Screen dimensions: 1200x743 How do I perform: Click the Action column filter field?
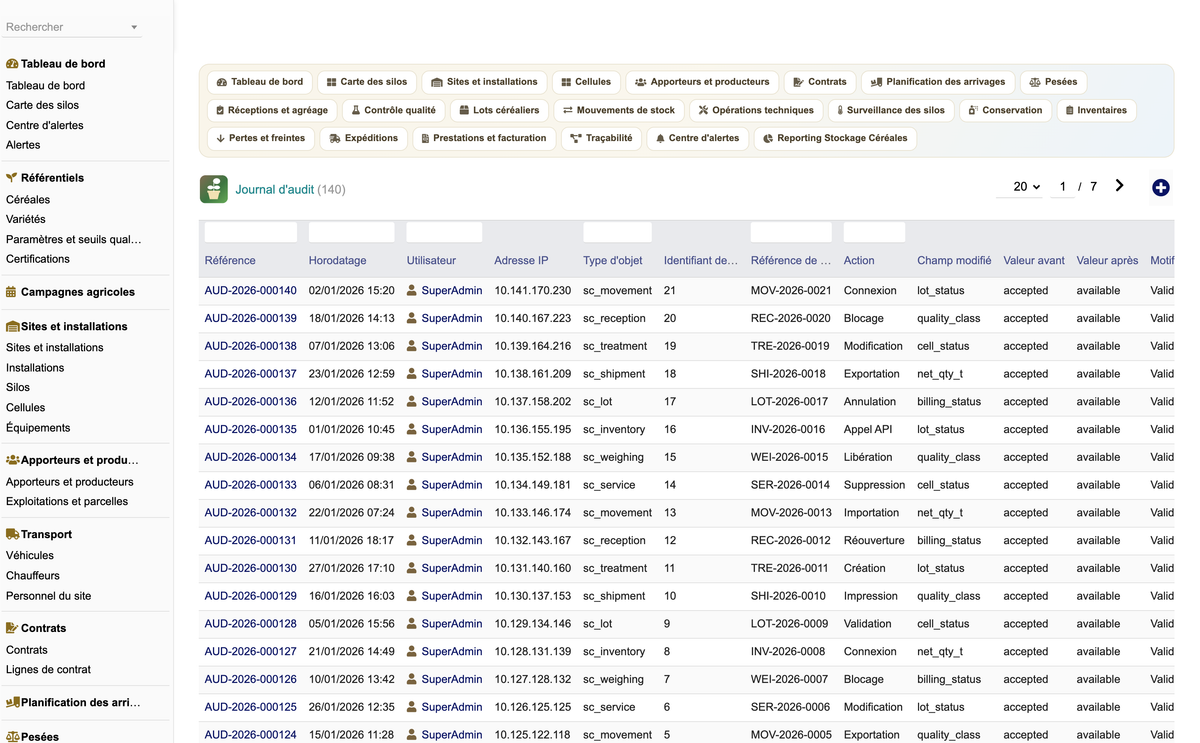(874, 232)
